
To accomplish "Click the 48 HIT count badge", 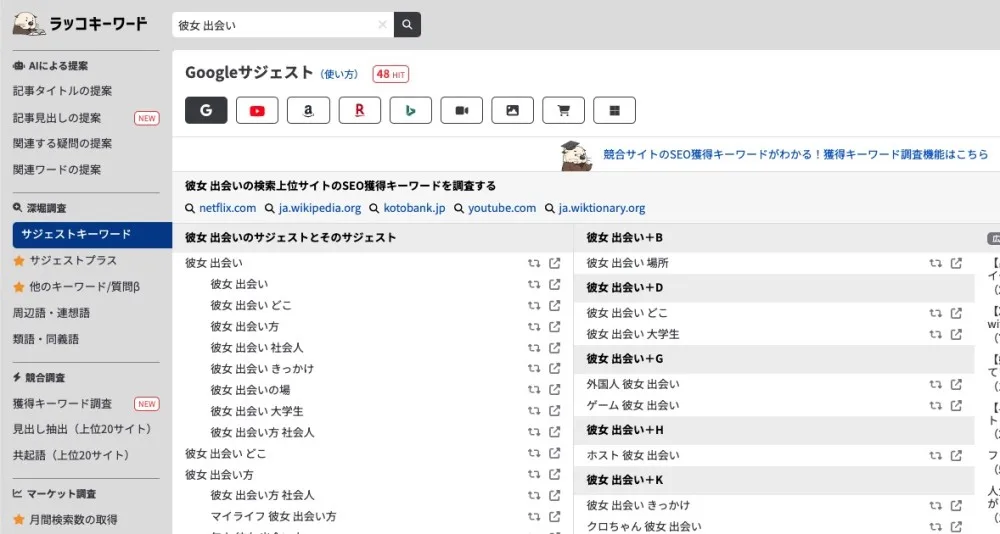I will click(x=391, y=75).
